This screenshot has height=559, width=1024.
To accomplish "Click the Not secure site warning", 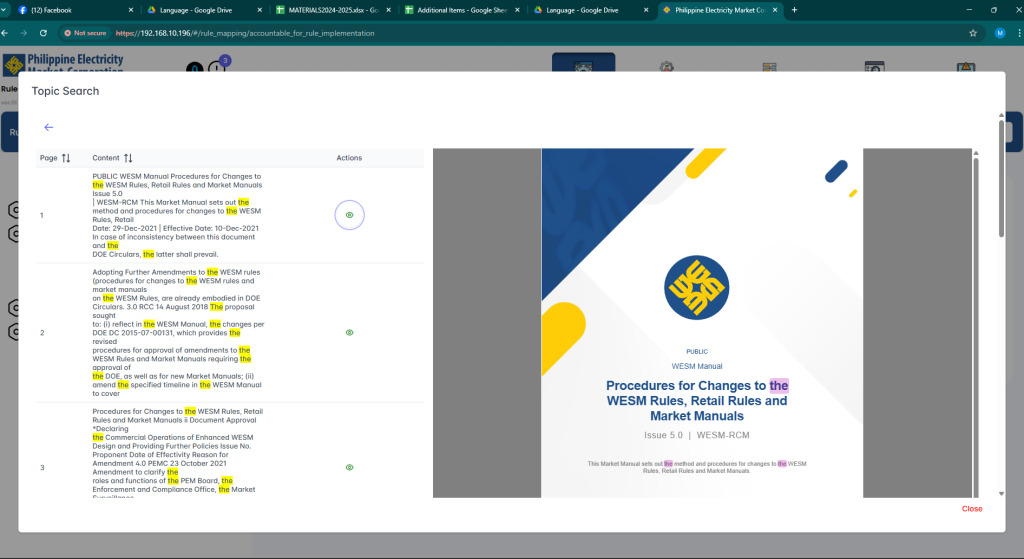I will pos(85,33).
